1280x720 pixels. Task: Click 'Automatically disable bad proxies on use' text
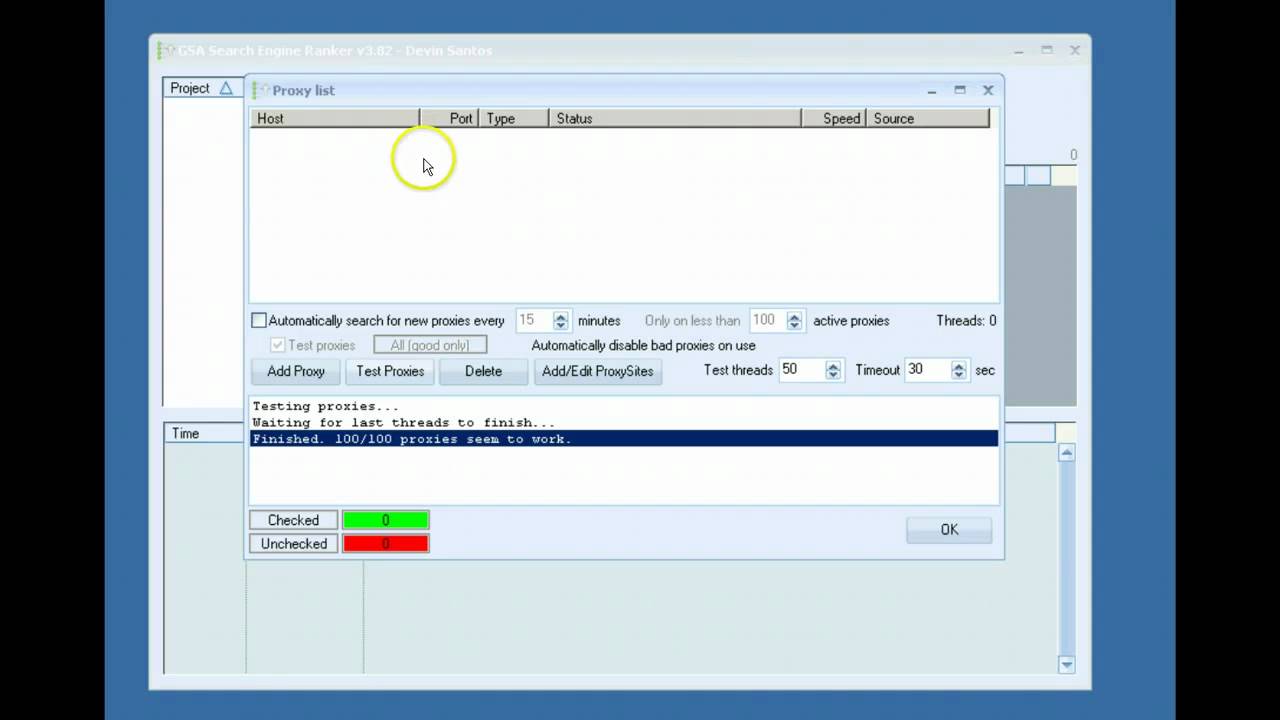coord(644,345)
